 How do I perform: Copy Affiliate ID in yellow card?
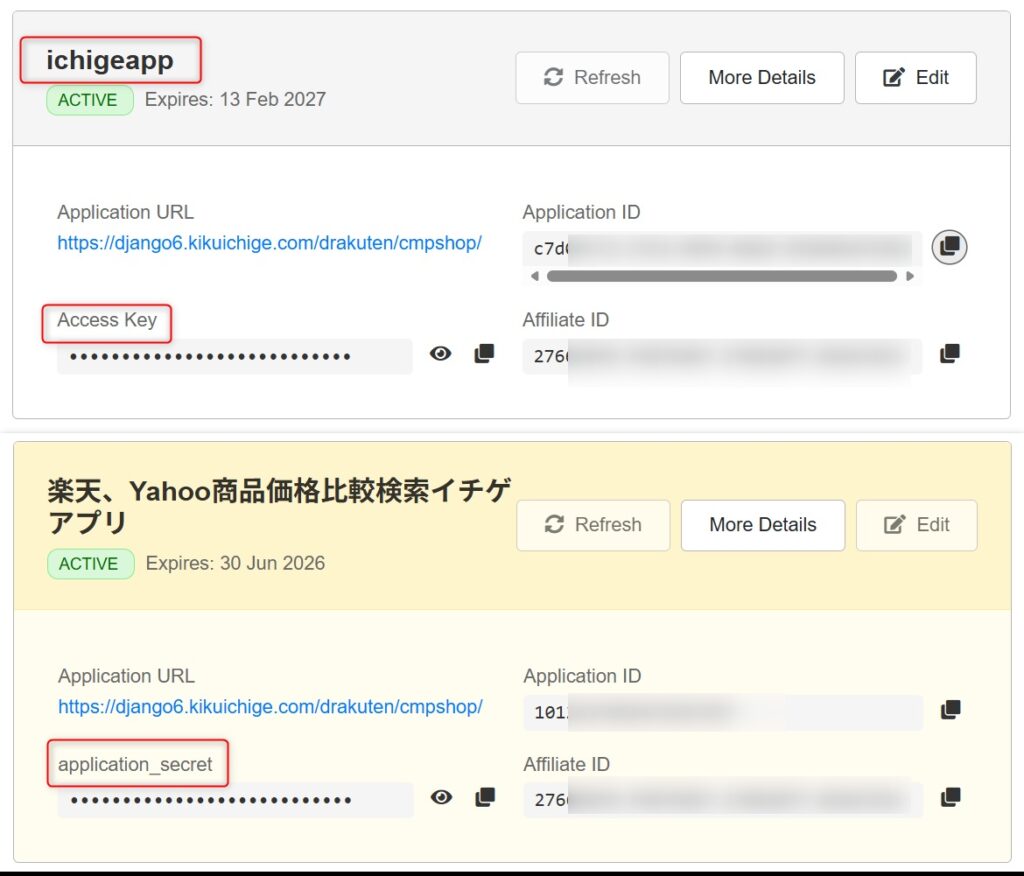(x=950, y=798)
